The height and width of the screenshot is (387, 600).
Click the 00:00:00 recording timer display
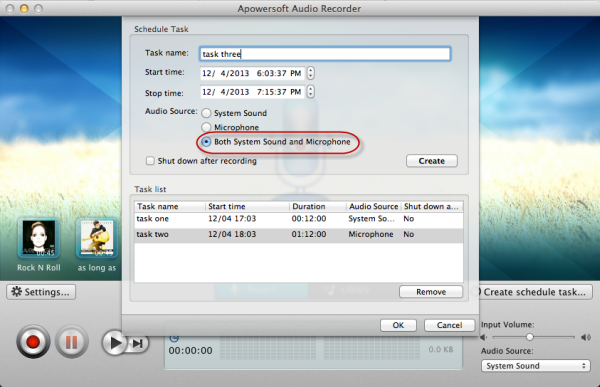[191, 351]
